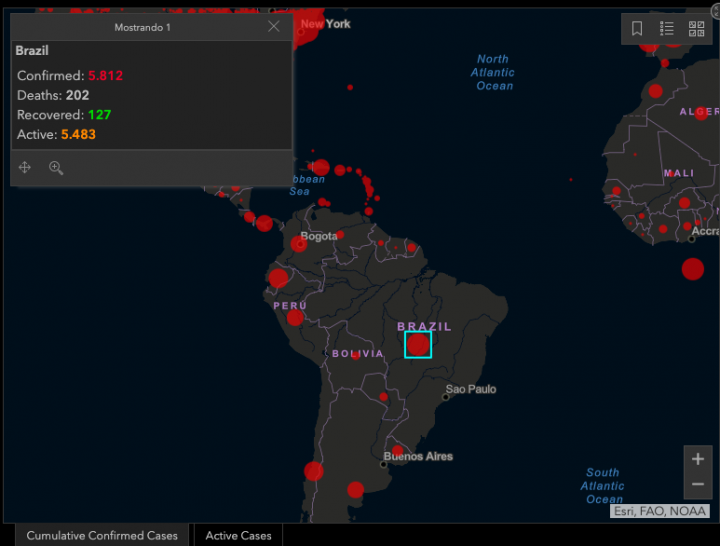Zoom in with the plus button

click(x=698, y=459)
